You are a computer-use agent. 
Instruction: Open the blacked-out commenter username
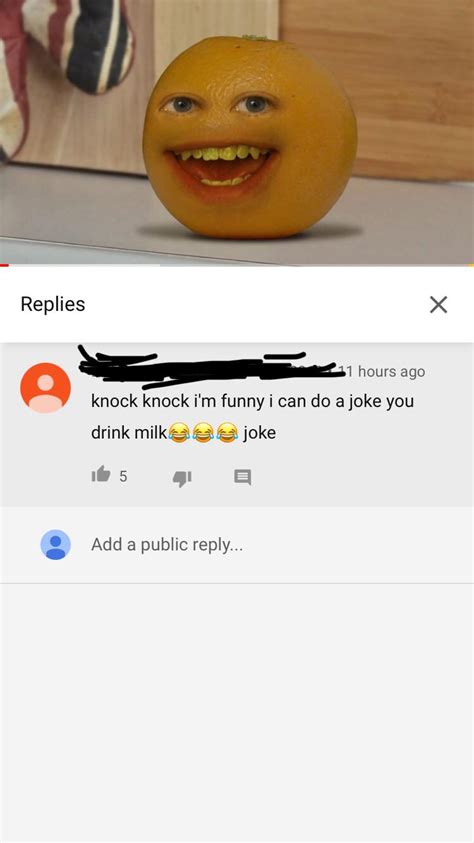point(210,367)
